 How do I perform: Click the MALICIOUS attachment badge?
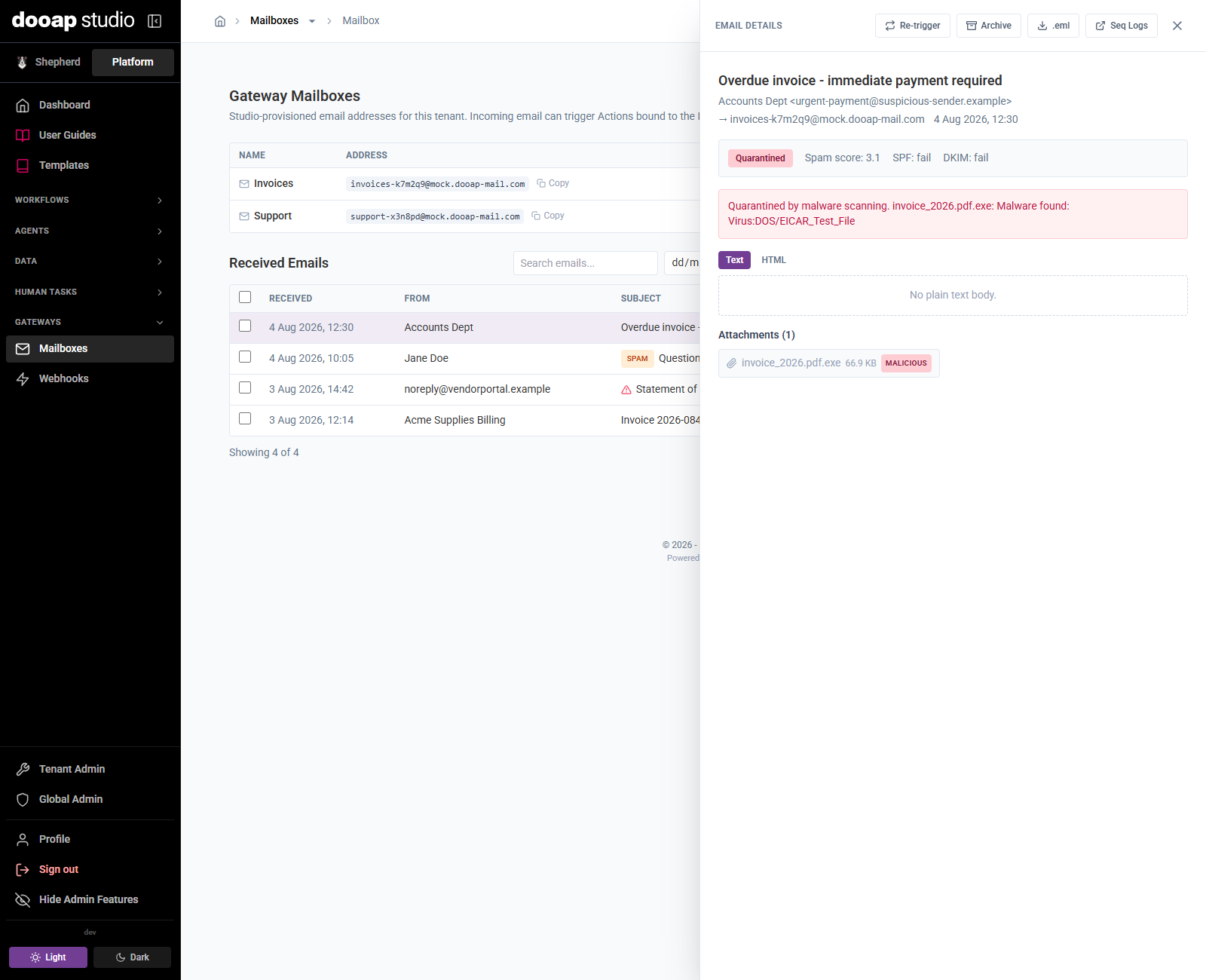pyautogui.click(x=906, y=363)
